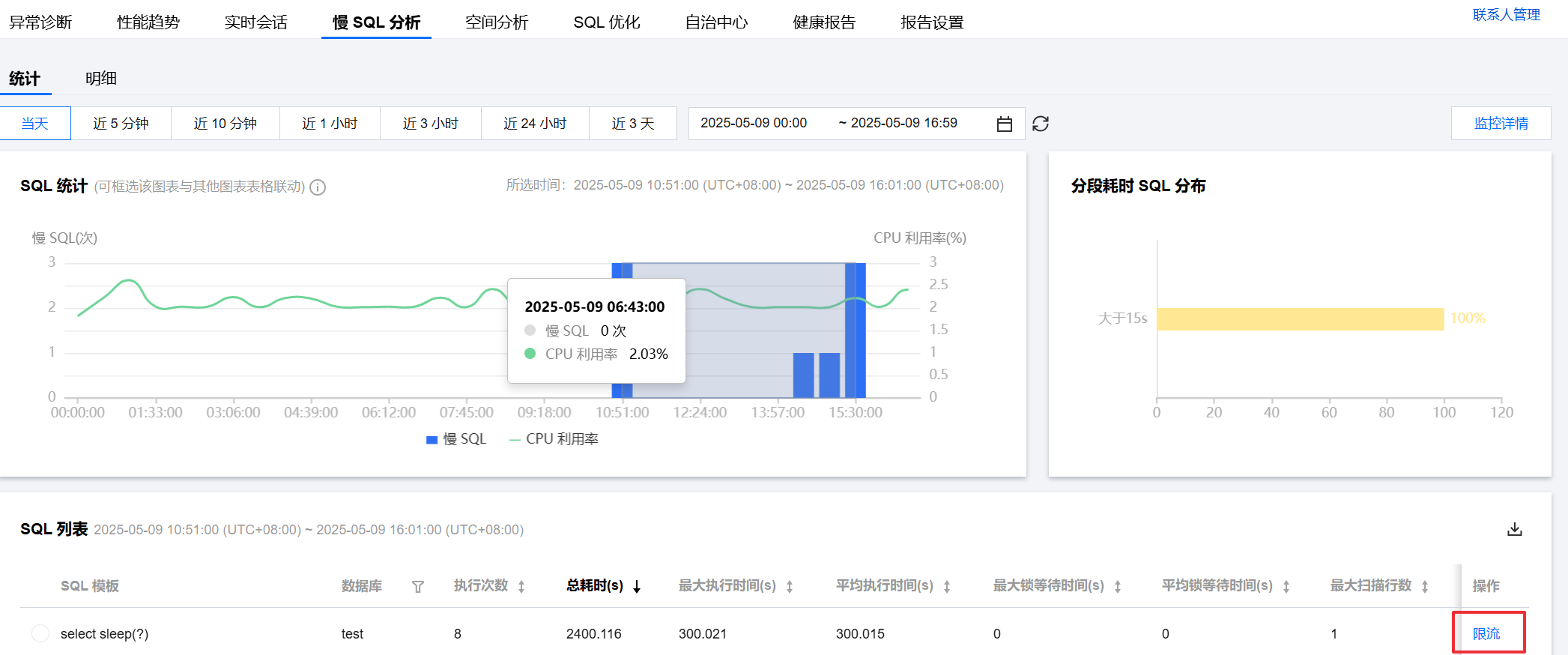Image resolution: width=1568 pixels, height=655 pixels.
Task: Sort by 执行次数 column arrows
Action: 521,587
